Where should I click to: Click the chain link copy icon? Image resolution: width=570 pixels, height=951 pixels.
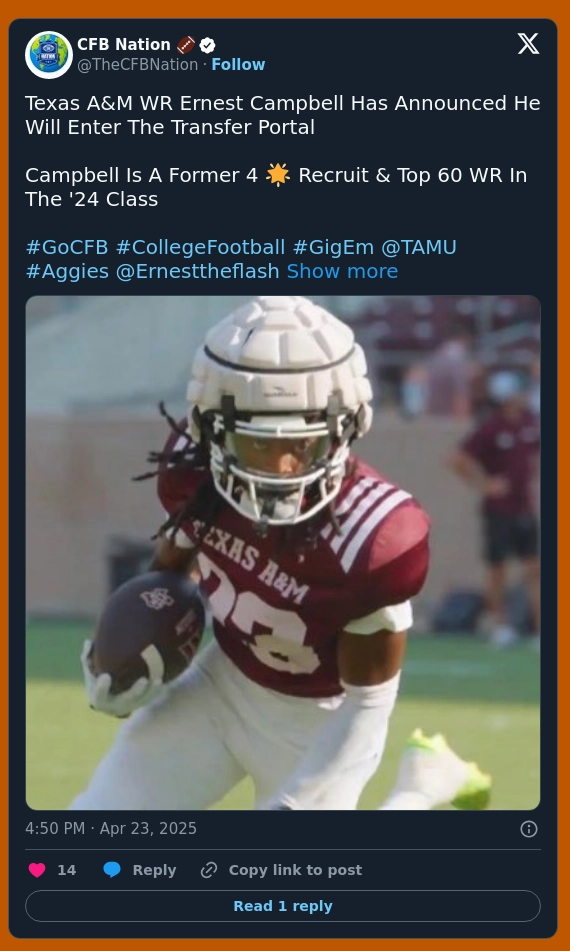coord(209,870)
